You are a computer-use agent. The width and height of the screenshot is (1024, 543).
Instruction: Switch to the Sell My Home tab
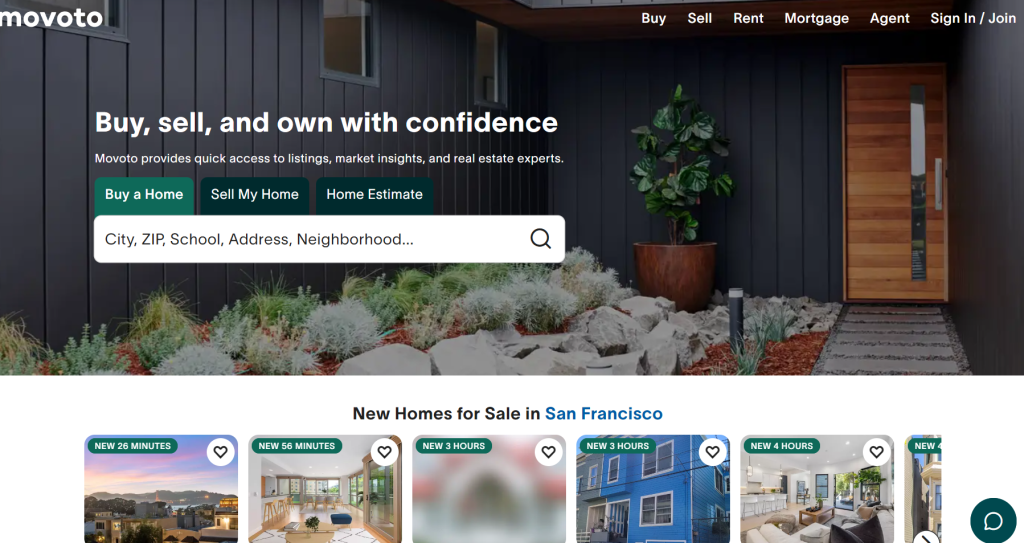click(x=255, y=195)
